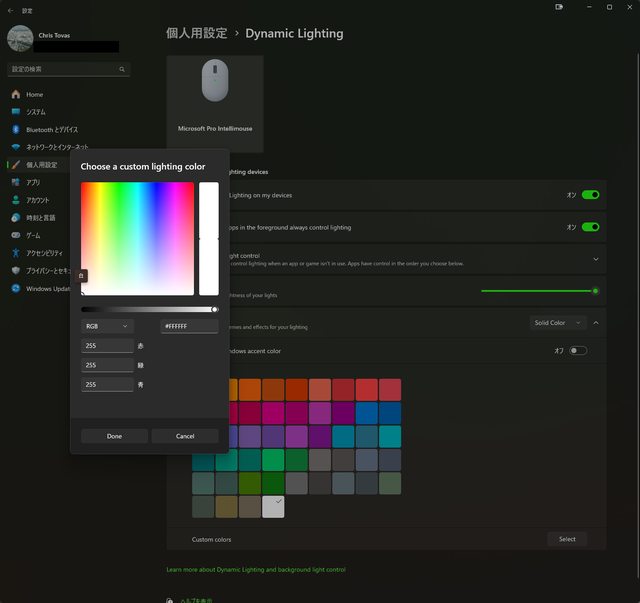The image size is (640, 603).
Task: Open the Solid Color effects dropdown
Action: click(x=557, y=323)
